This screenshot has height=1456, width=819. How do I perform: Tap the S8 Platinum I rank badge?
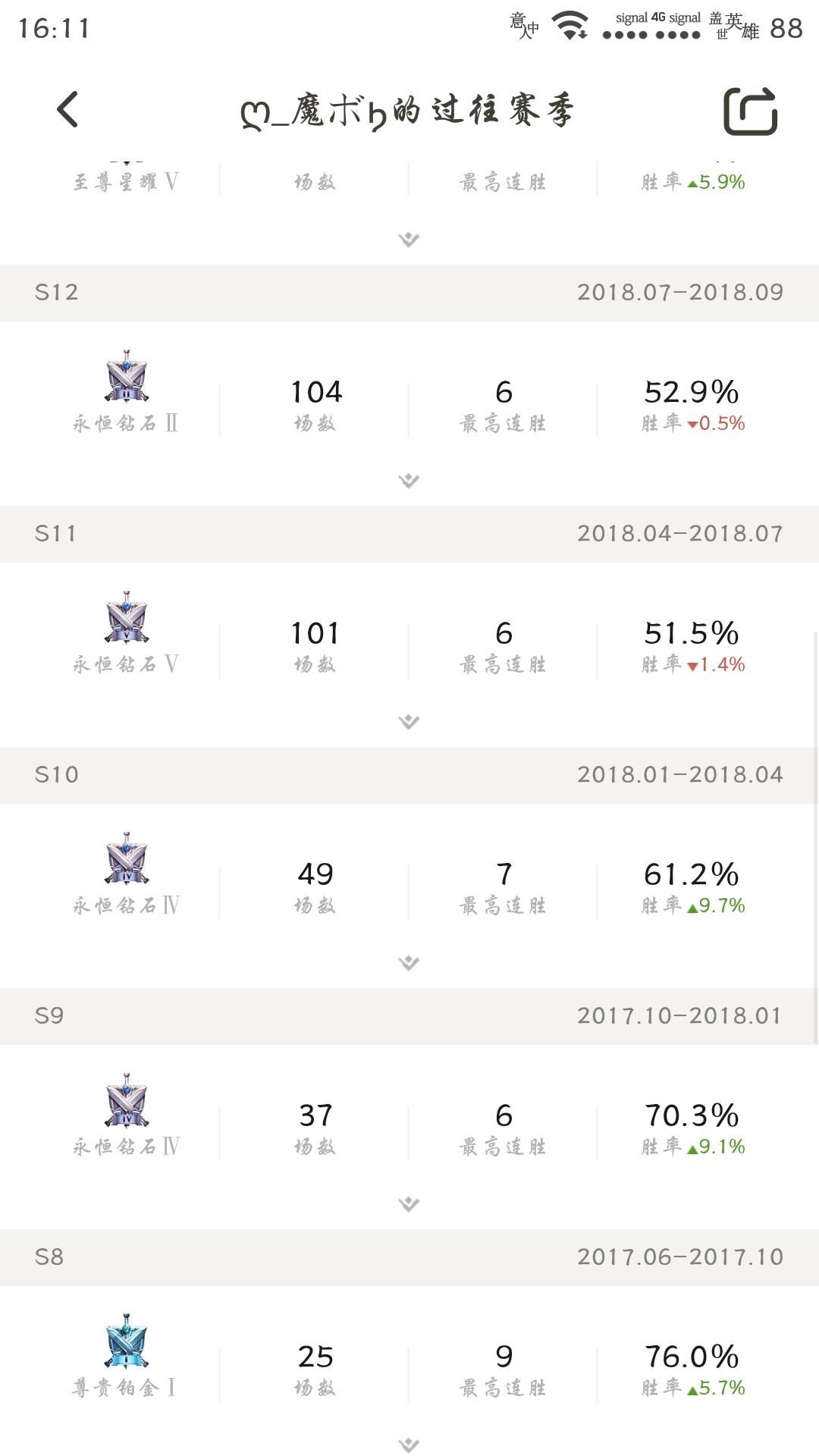127,1341
